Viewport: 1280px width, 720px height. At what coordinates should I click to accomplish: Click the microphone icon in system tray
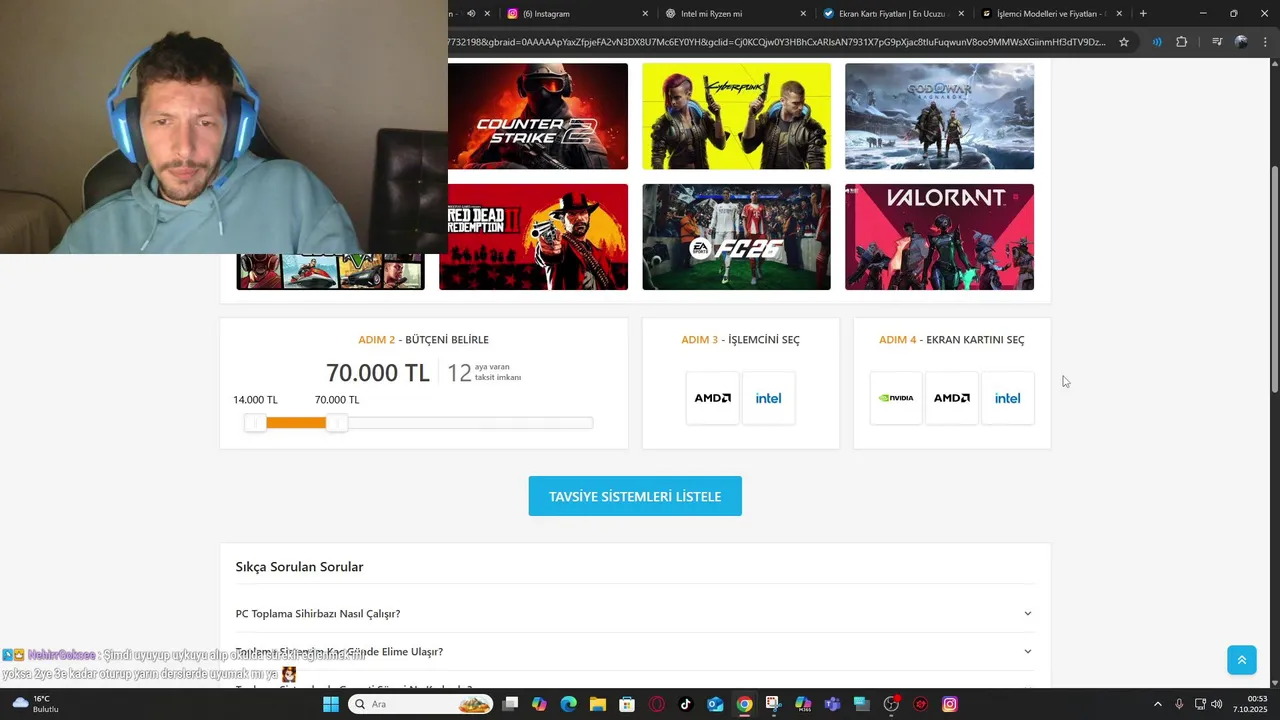(1179, 704)
